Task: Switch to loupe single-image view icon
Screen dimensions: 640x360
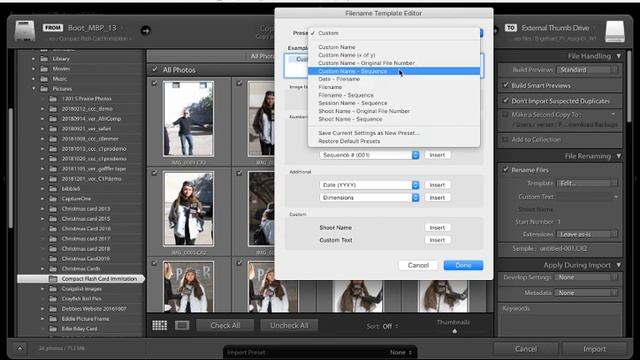Action: 182,325
